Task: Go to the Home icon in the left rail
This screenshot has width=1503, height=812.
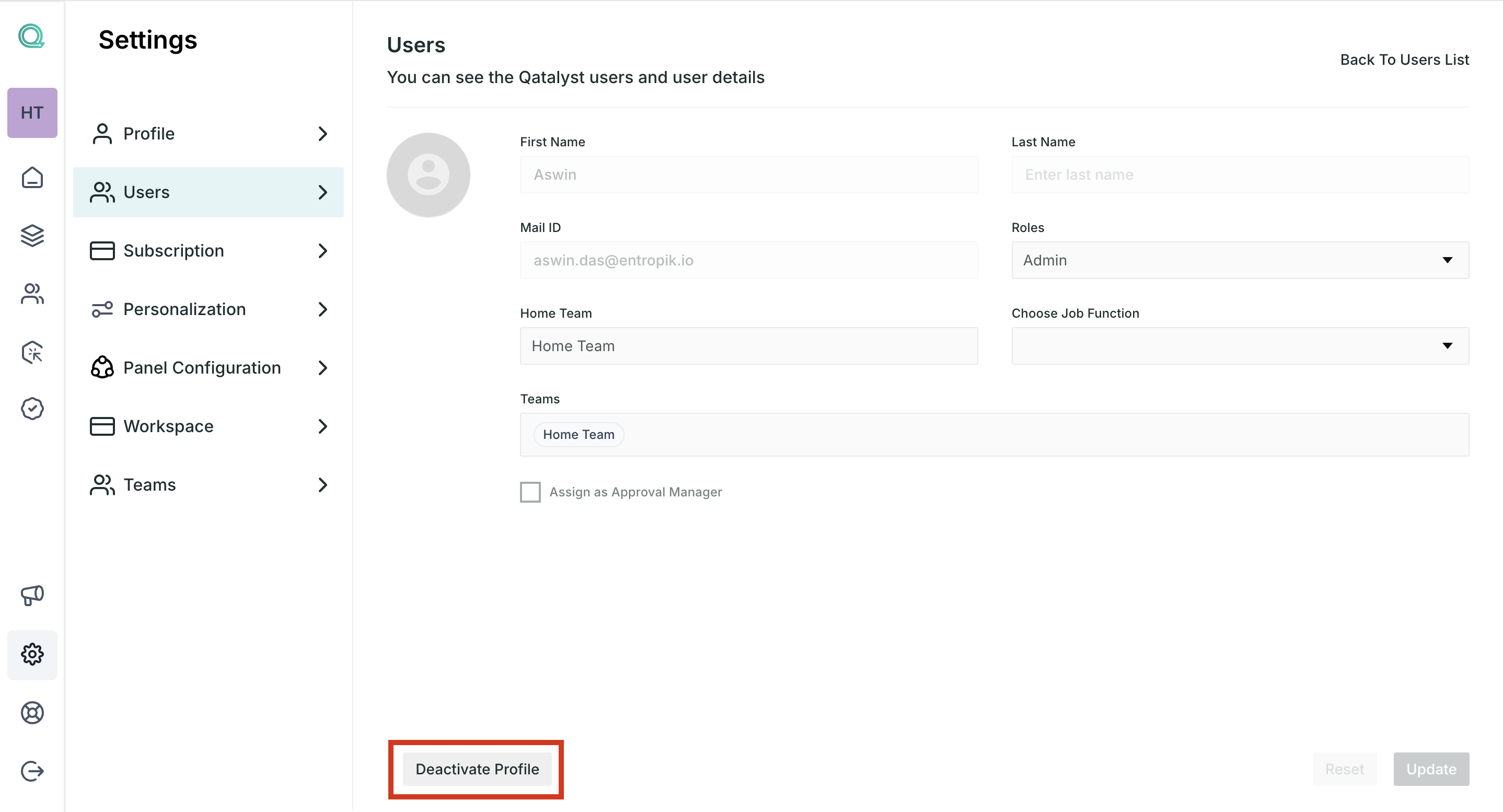Action: (x=32, y=177)
